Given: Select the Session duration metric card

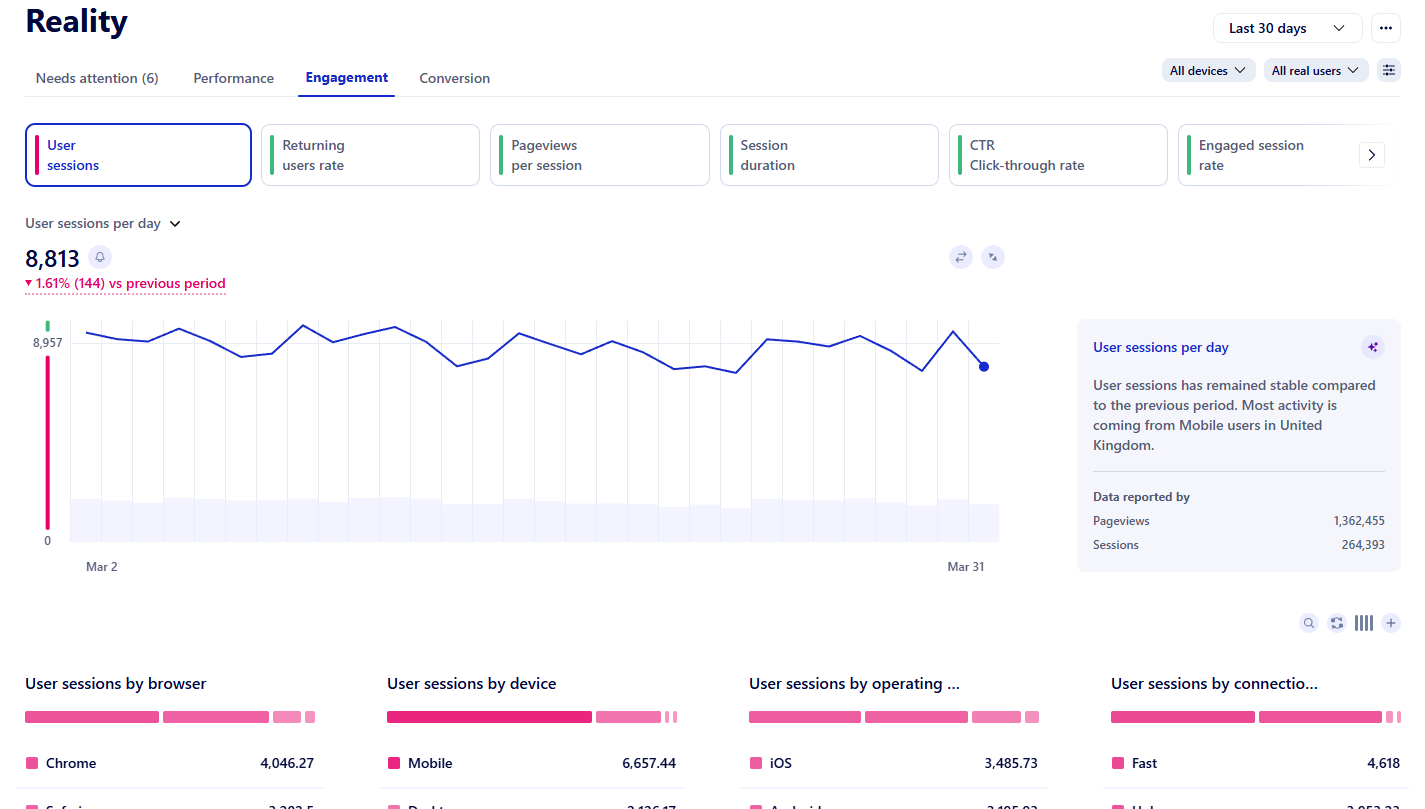Looking at the screenshot, I should pyautogui.click(x=829, y=155).
